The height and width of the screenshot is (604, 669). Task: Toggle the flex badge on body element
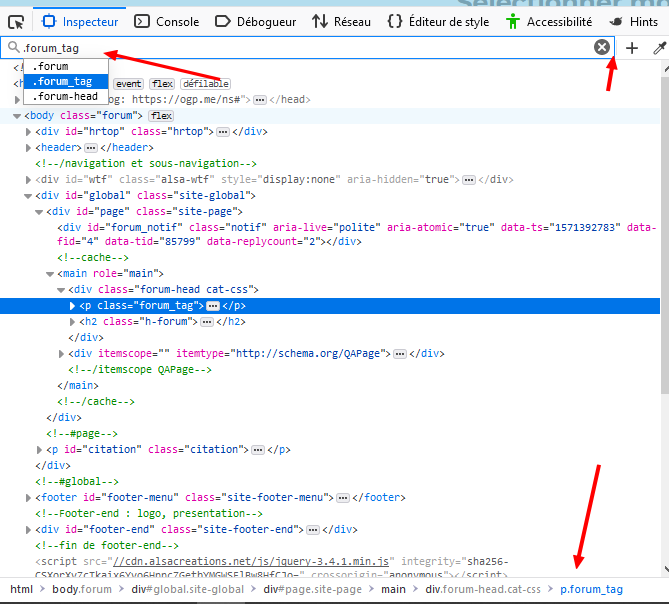coord(161,116)
